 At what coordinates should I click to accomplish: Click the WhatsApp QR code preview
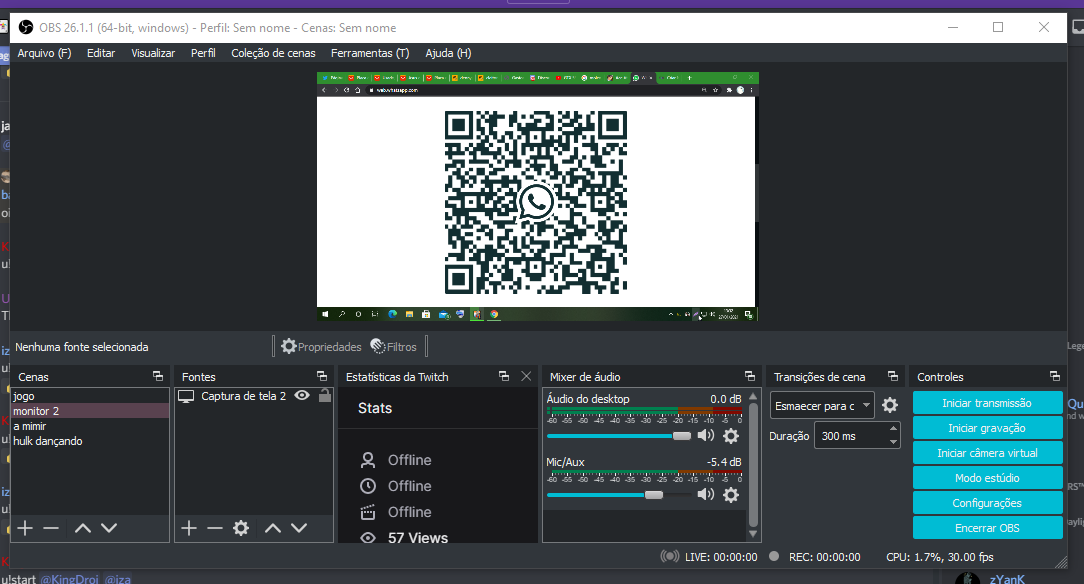coord(536,202)
